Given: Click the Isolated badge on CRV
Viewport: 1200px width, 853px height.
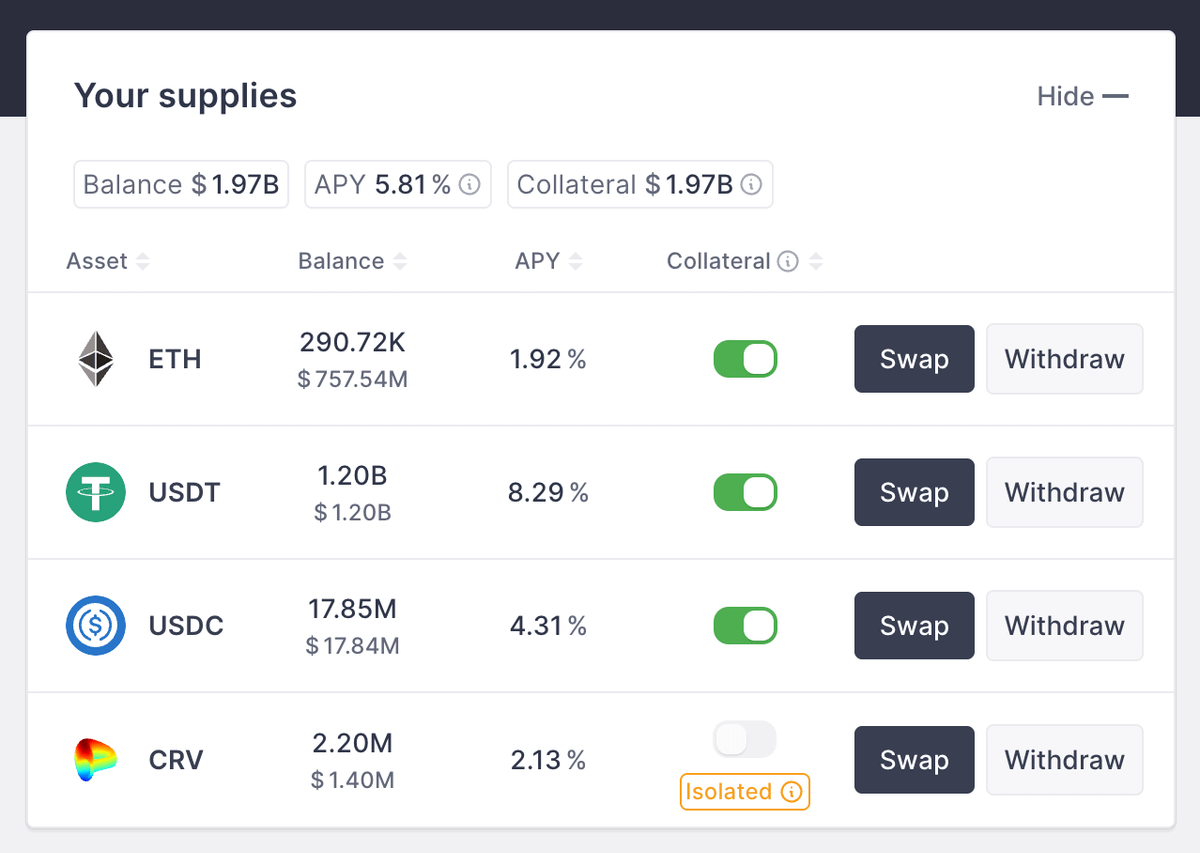Looking at the screenshot, I should 730,792.
